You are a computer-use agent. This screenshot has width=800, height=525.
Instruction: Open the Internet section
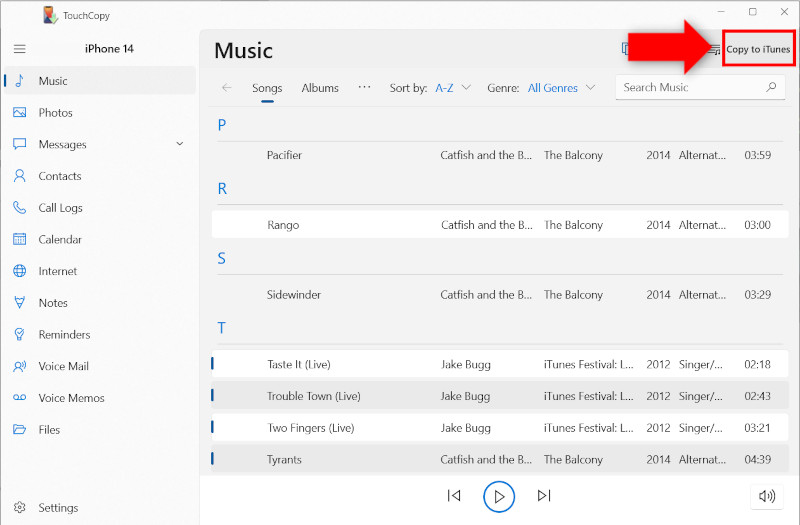[100, 270]
